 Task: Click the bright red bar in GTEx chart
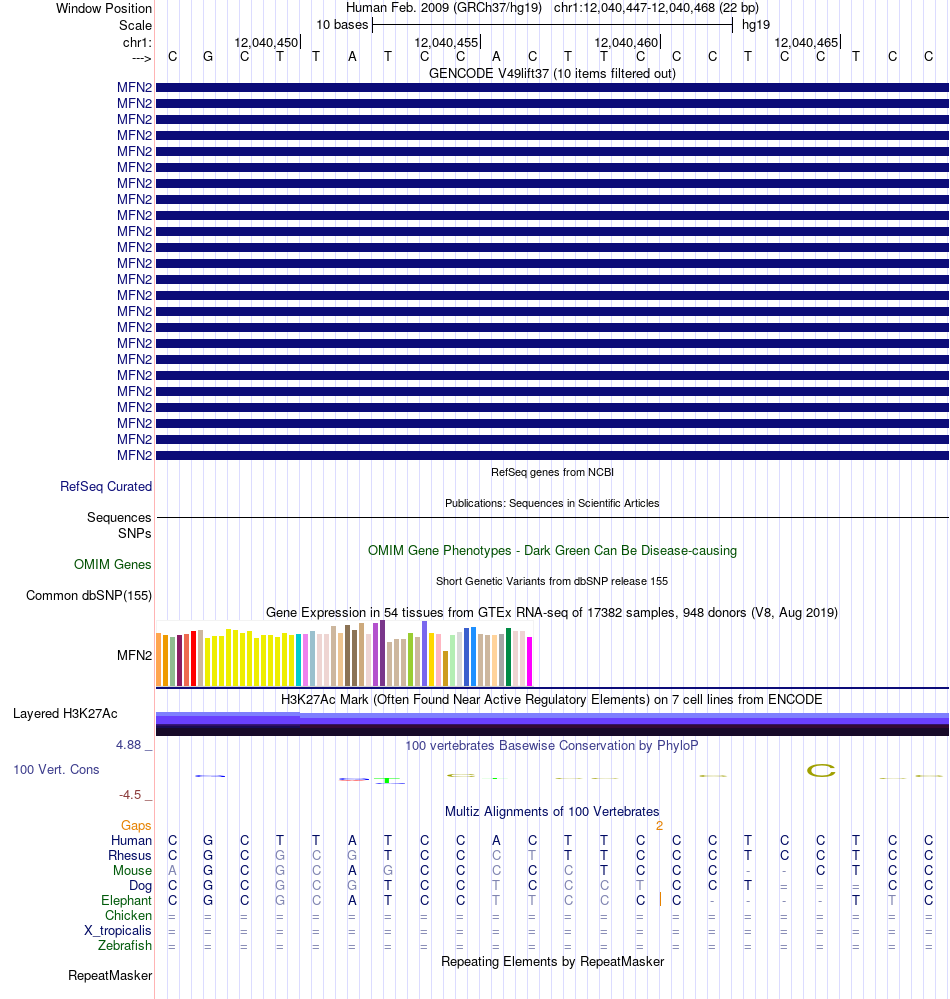tap(194, 658)
